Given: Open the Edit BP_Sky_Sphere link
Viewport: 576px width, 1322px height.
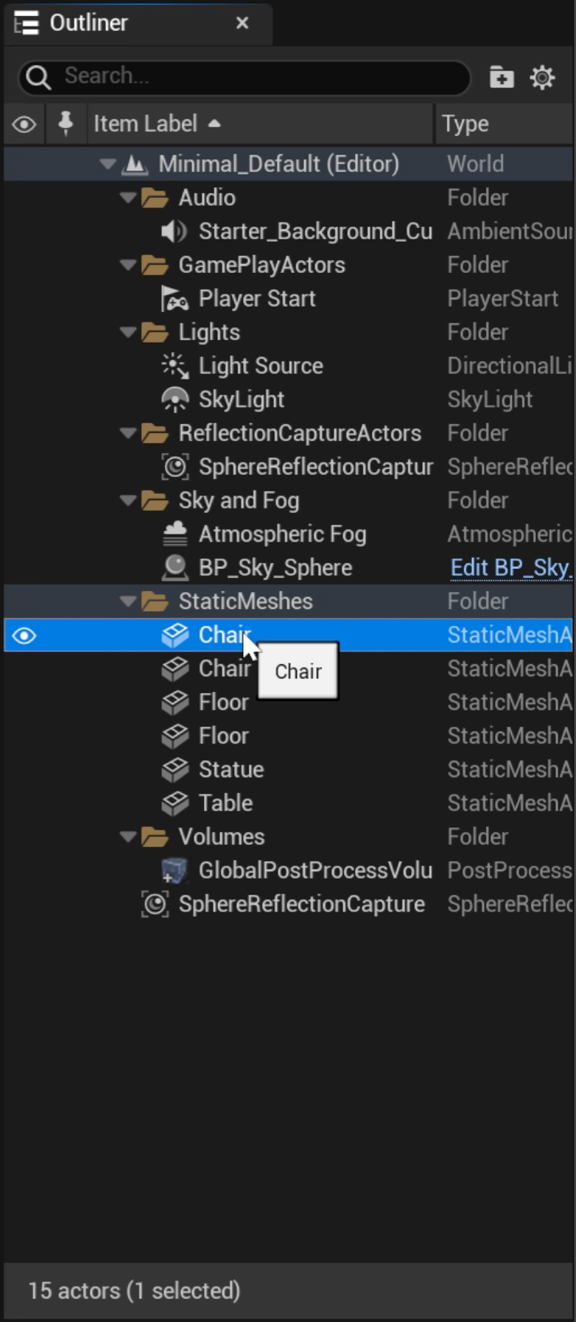Looking at the screenshot, I should click(x=511, y=568).
